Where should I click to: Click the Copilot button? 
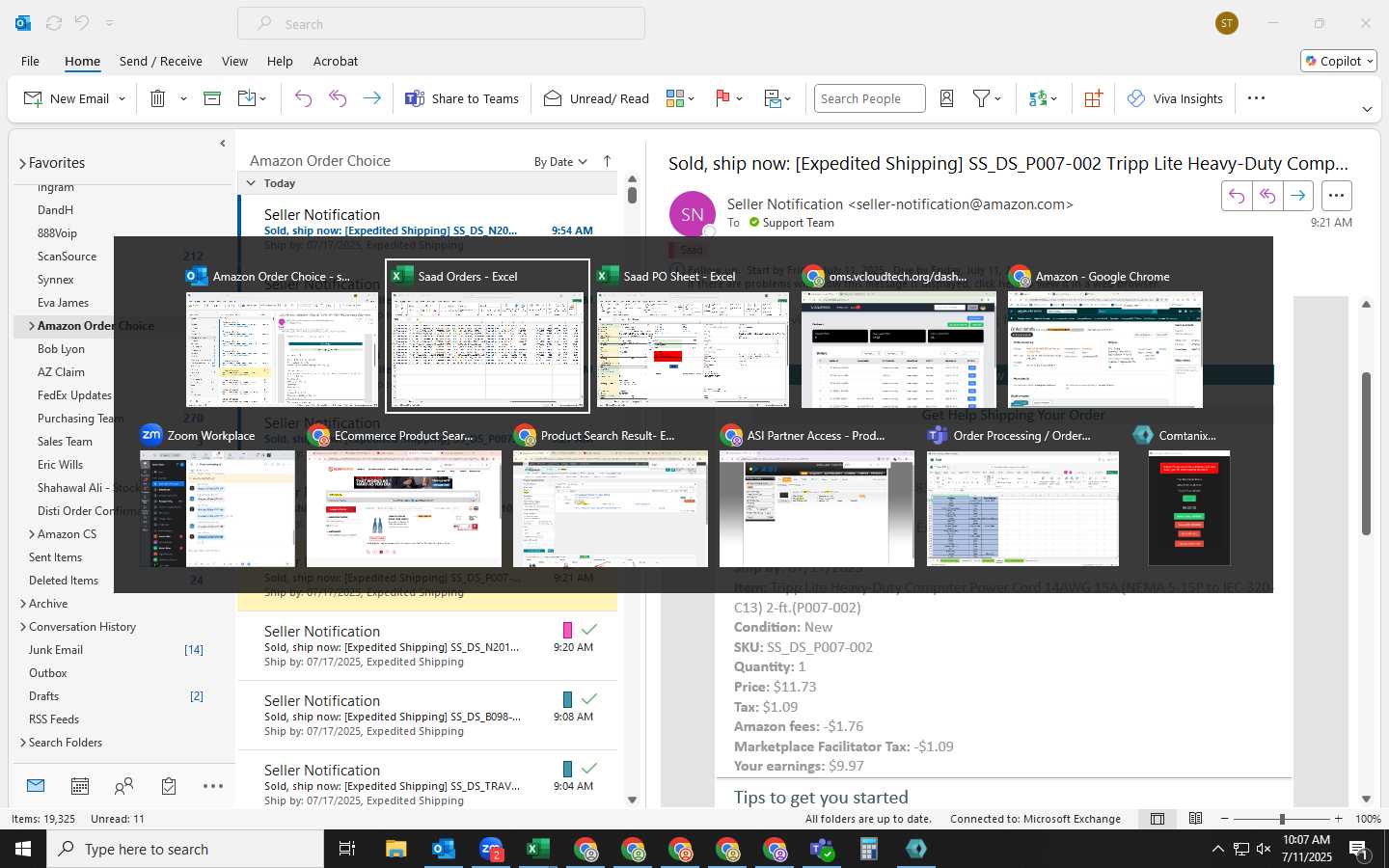[1339, 61]
